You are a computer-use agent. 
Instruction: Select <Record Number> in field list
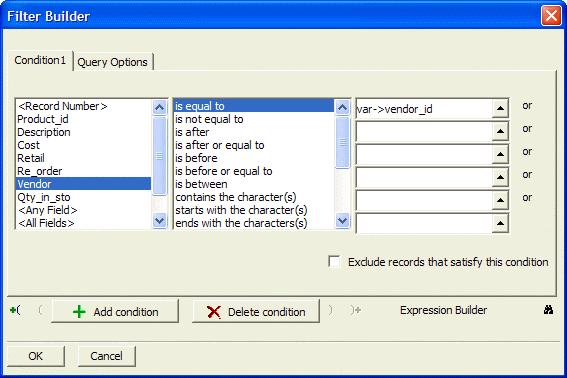point(84,106)
